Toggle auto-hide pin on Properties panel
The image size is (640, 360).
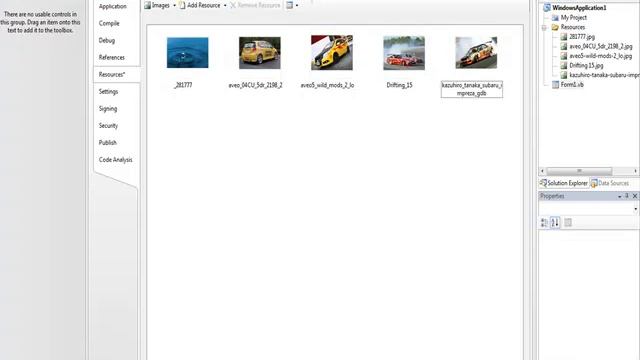tap(627, 196)
